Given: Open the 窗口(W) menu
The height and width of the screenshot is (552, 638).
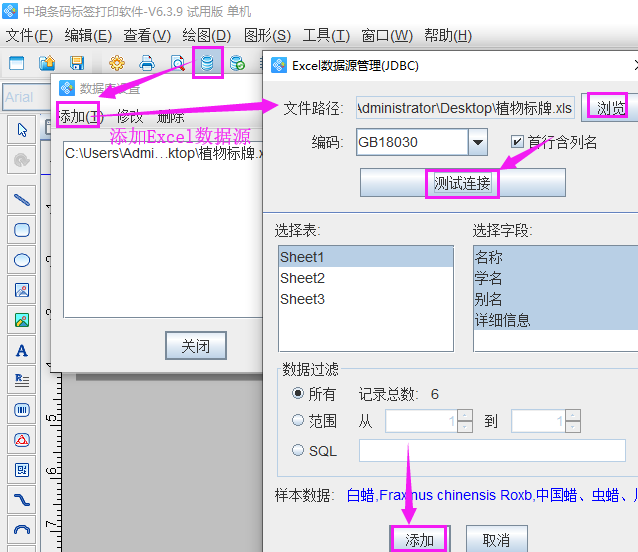Looking at the screenshot, I should coord(387,35).
